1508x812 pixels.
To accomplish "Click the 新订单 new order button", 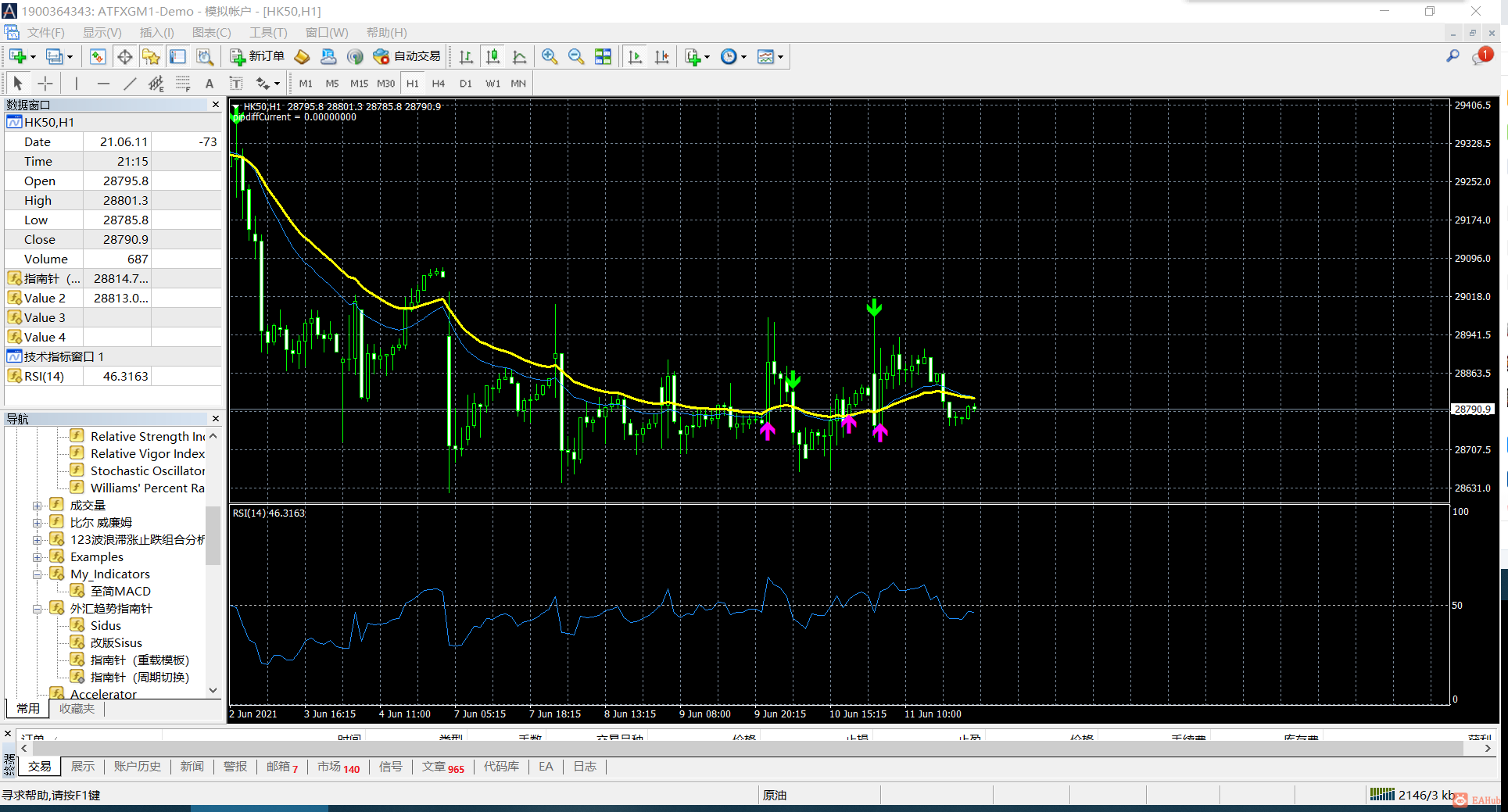I will pos(257,56).
